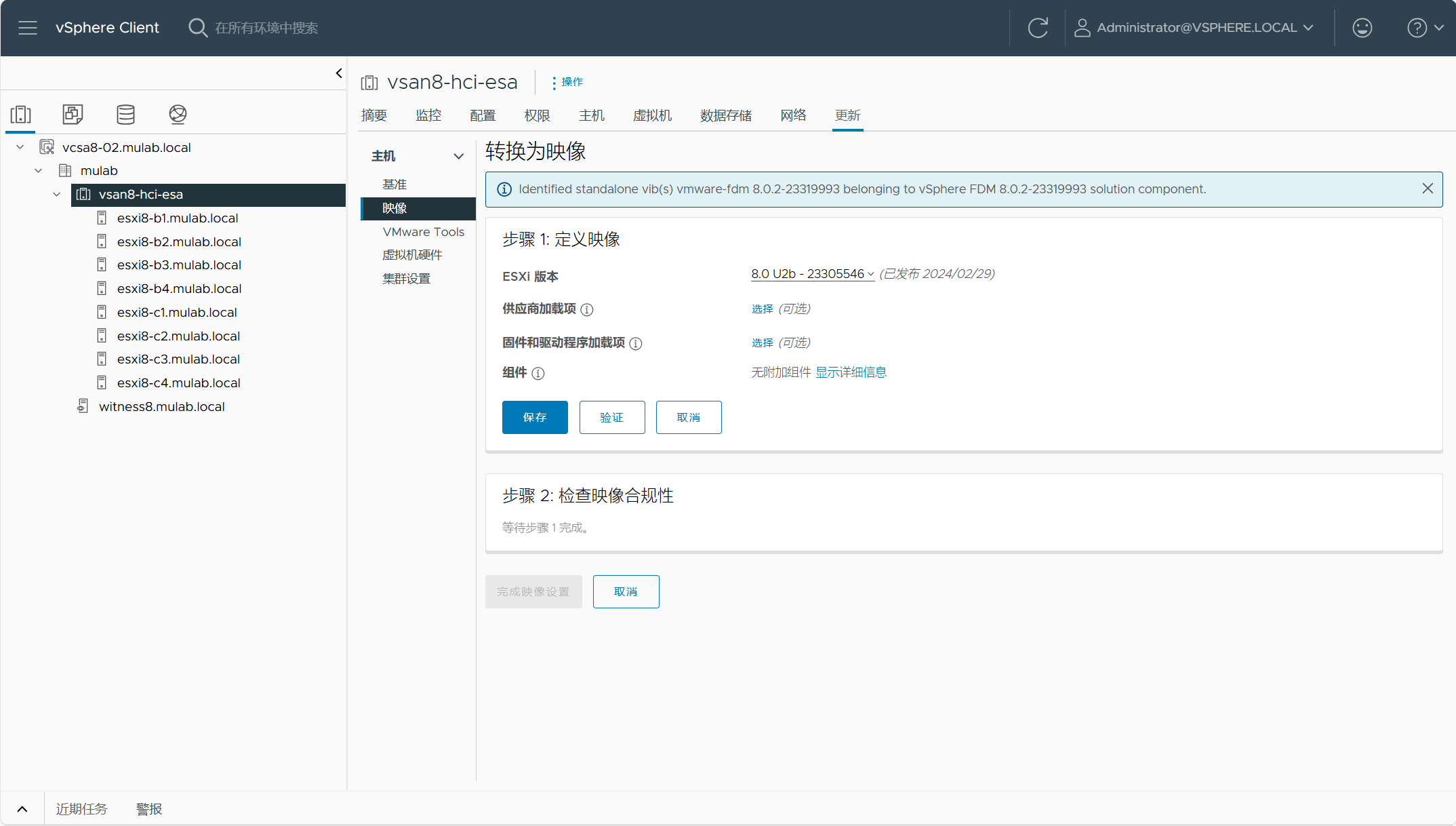Click the mulab datacenter icon
This screenshot has height=826, width=1456.
tap(65, 170)
